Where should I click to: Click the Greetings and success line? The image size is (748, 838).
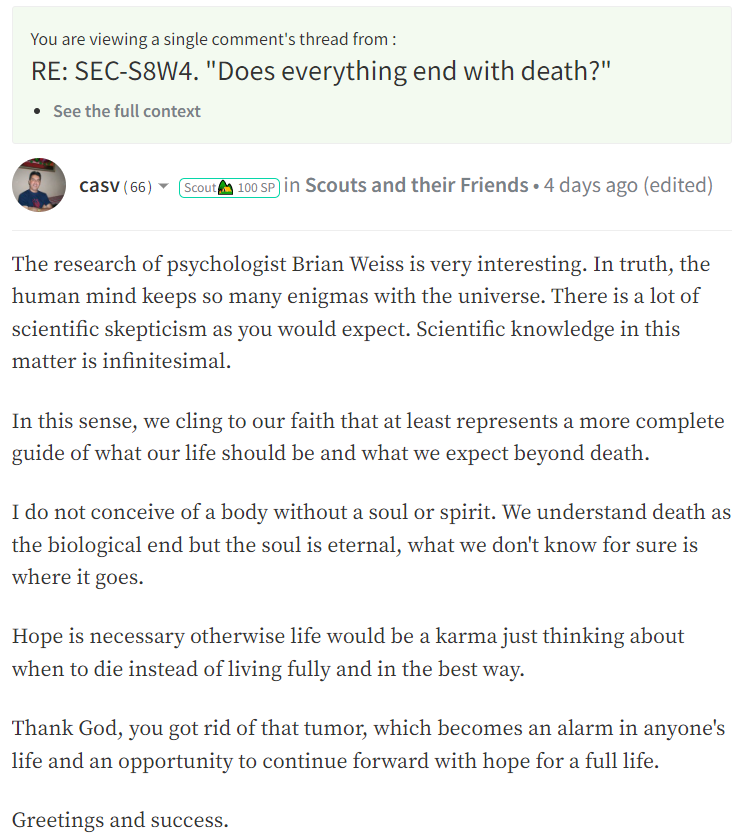[x=120, y=820]
